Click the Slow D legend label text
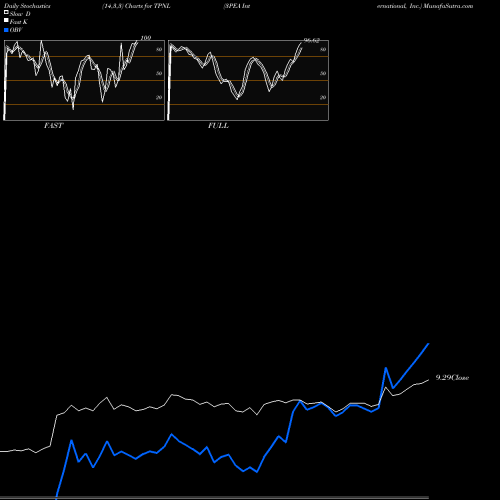Viewport: 500px width, 500px height. tap(20, 14)
